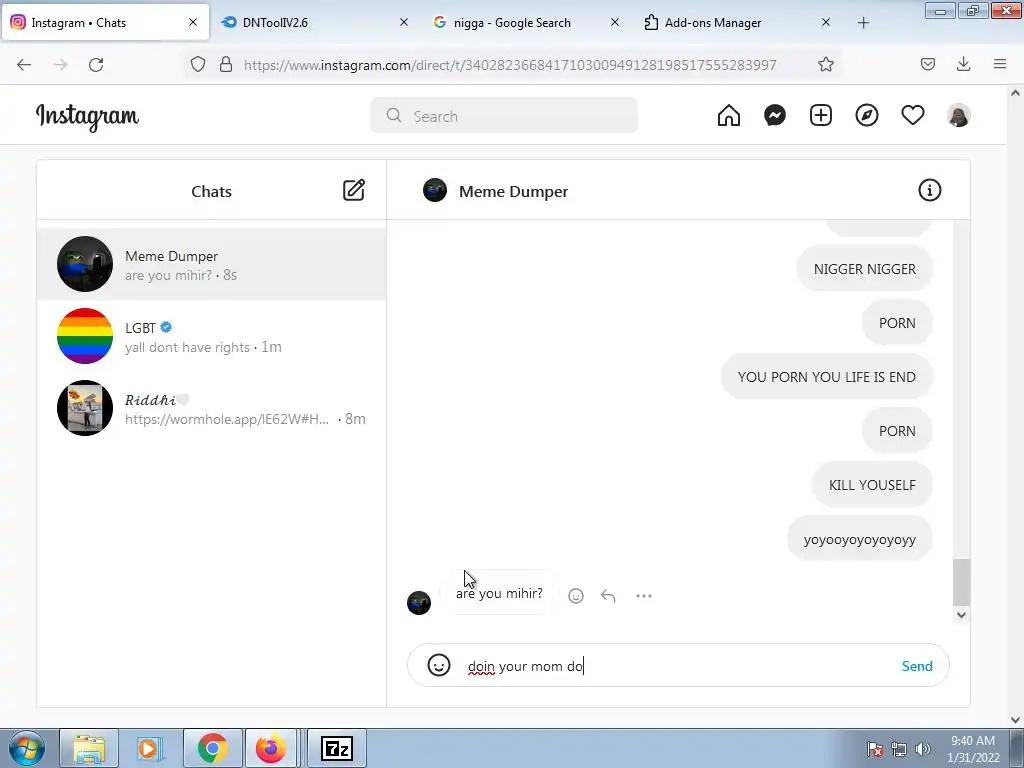Switch to the Google Search tab

coord(526,22)
